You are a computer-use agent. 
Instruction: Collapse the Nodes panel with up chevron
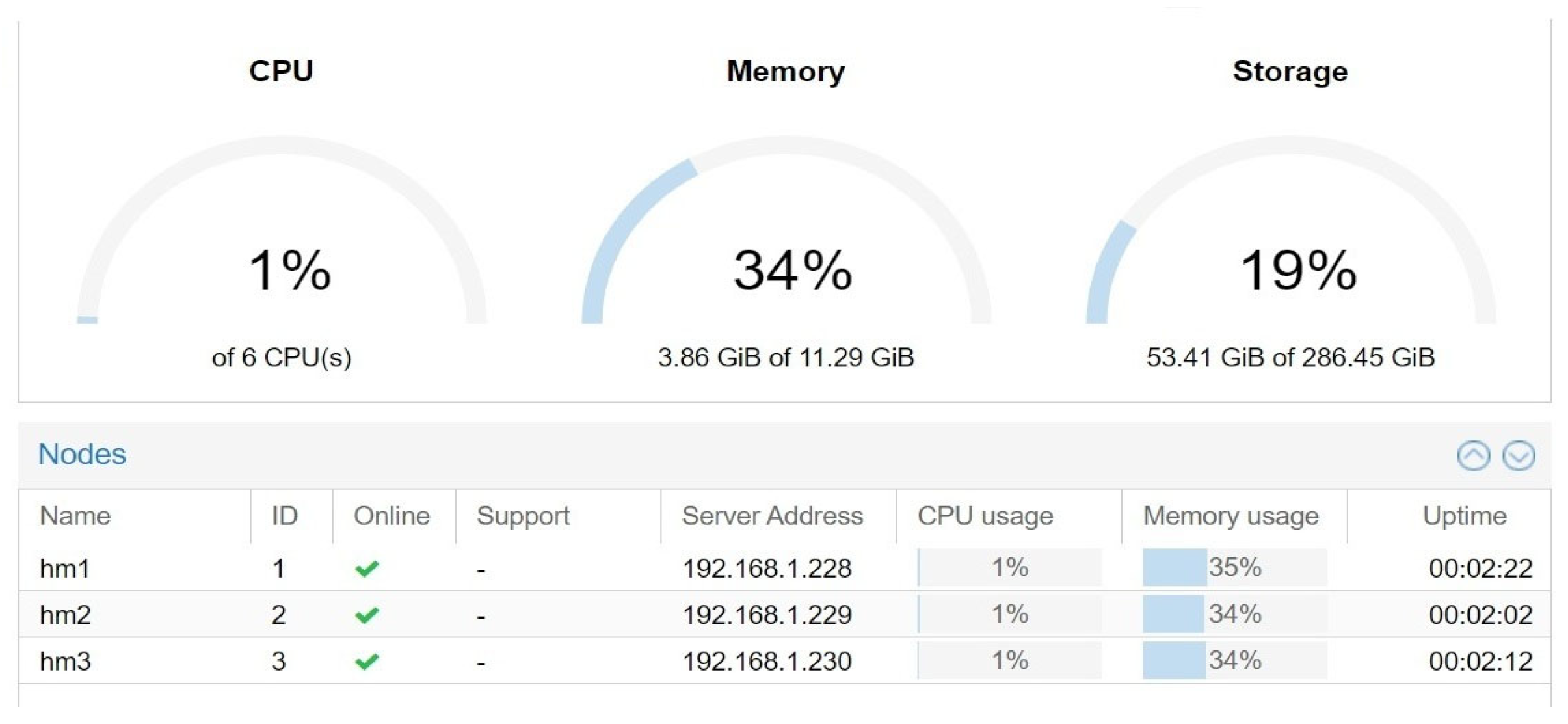click(x=1472, y=455)
